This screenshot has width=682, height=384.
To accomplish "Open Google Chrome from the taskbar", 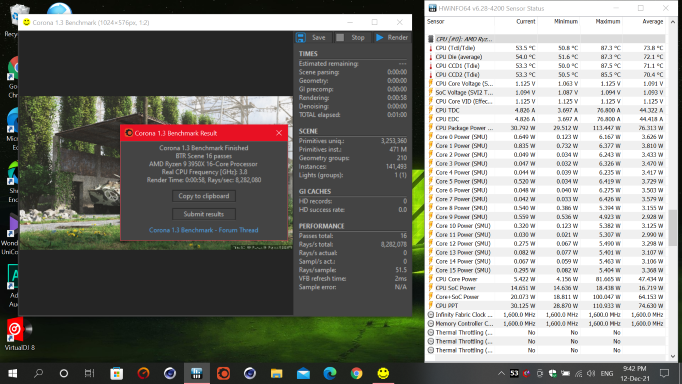I will click(356, 373).
